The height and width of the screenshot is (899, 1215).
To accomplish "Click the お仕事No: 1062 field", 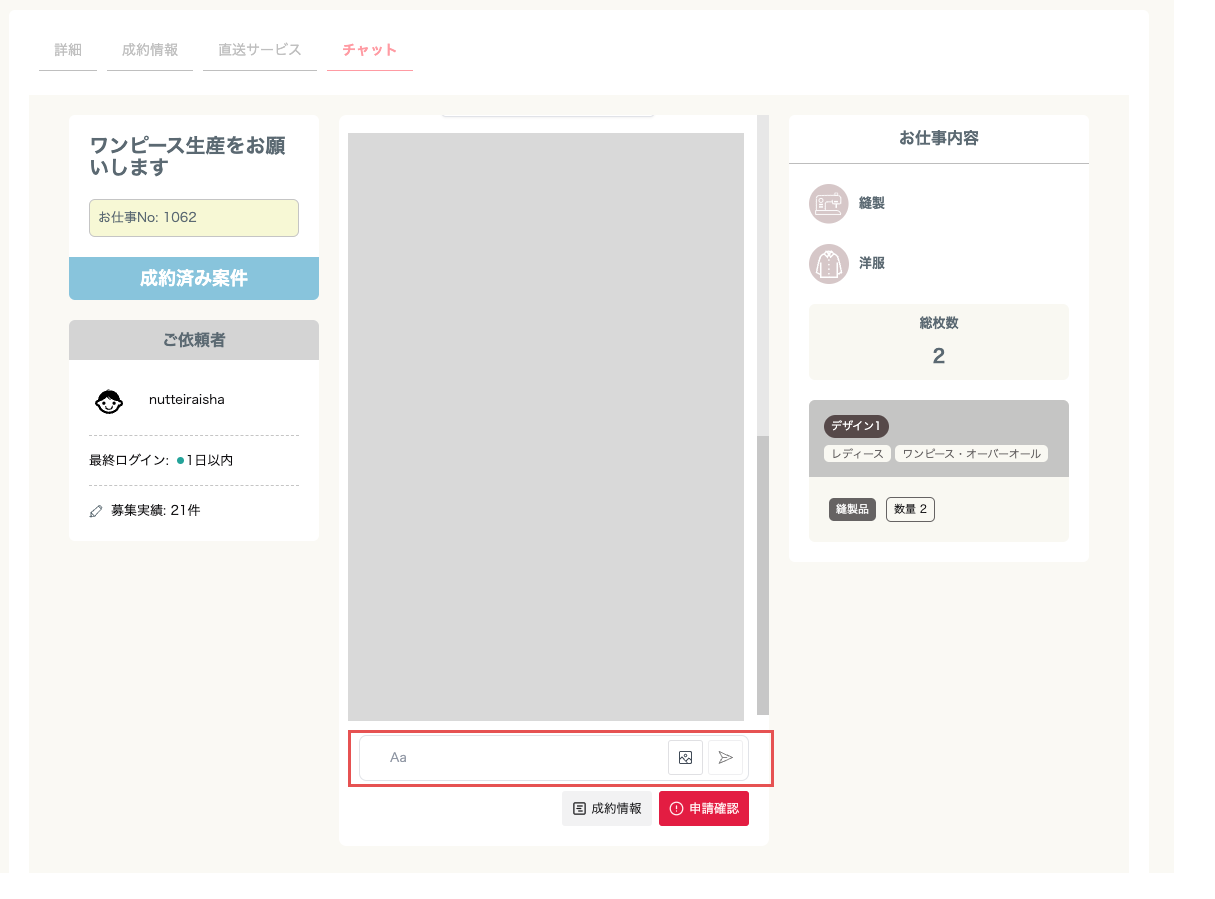I will (x=194, y=218).
